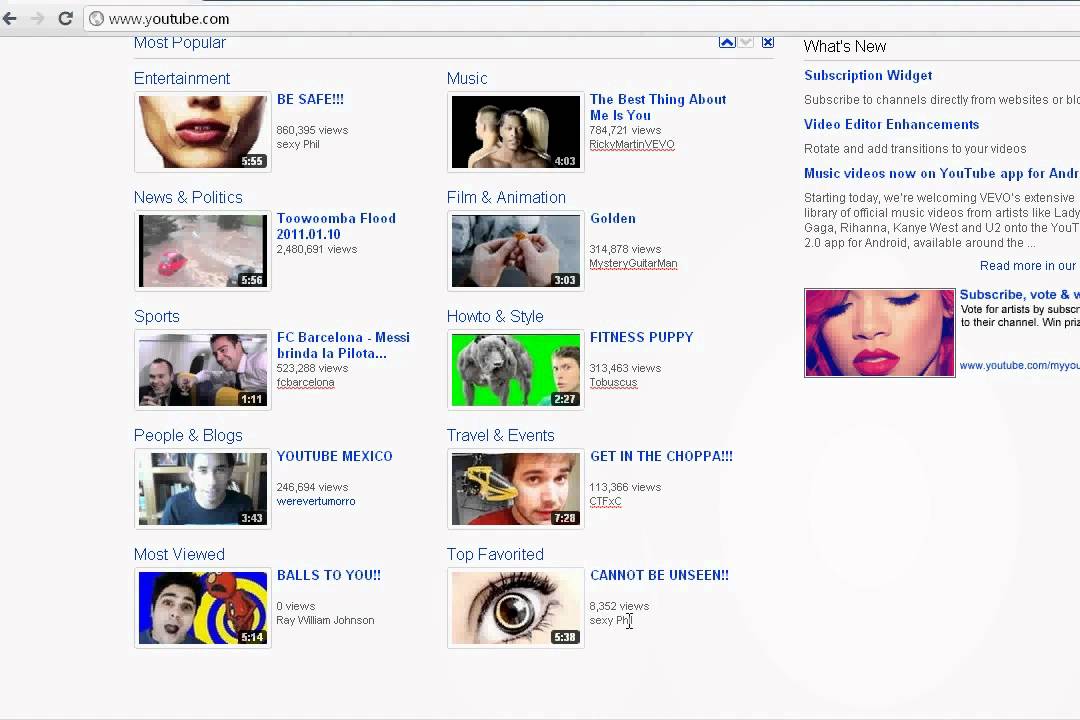
Task: Open the Toowoomba Flood video thumbnail
Action: (x=202, y=251)
